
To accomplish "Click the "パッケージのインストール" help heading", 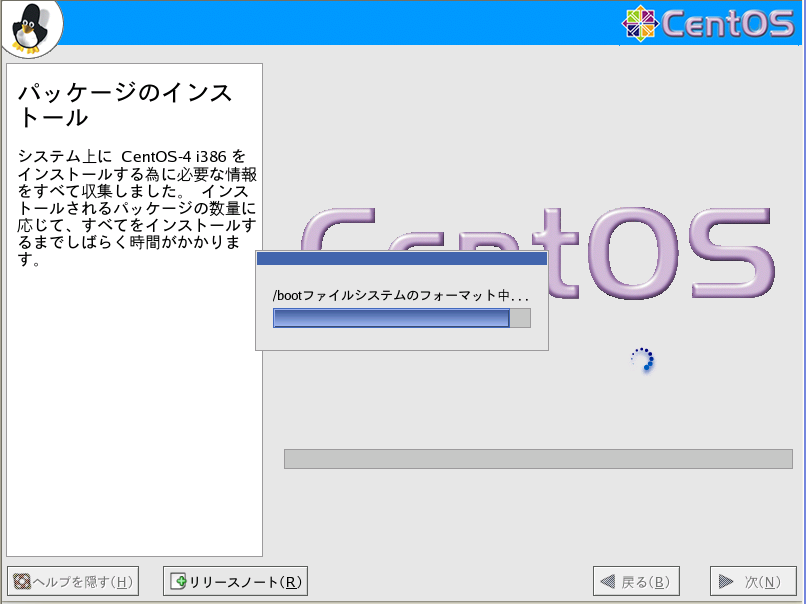I will tap(125, 105).
